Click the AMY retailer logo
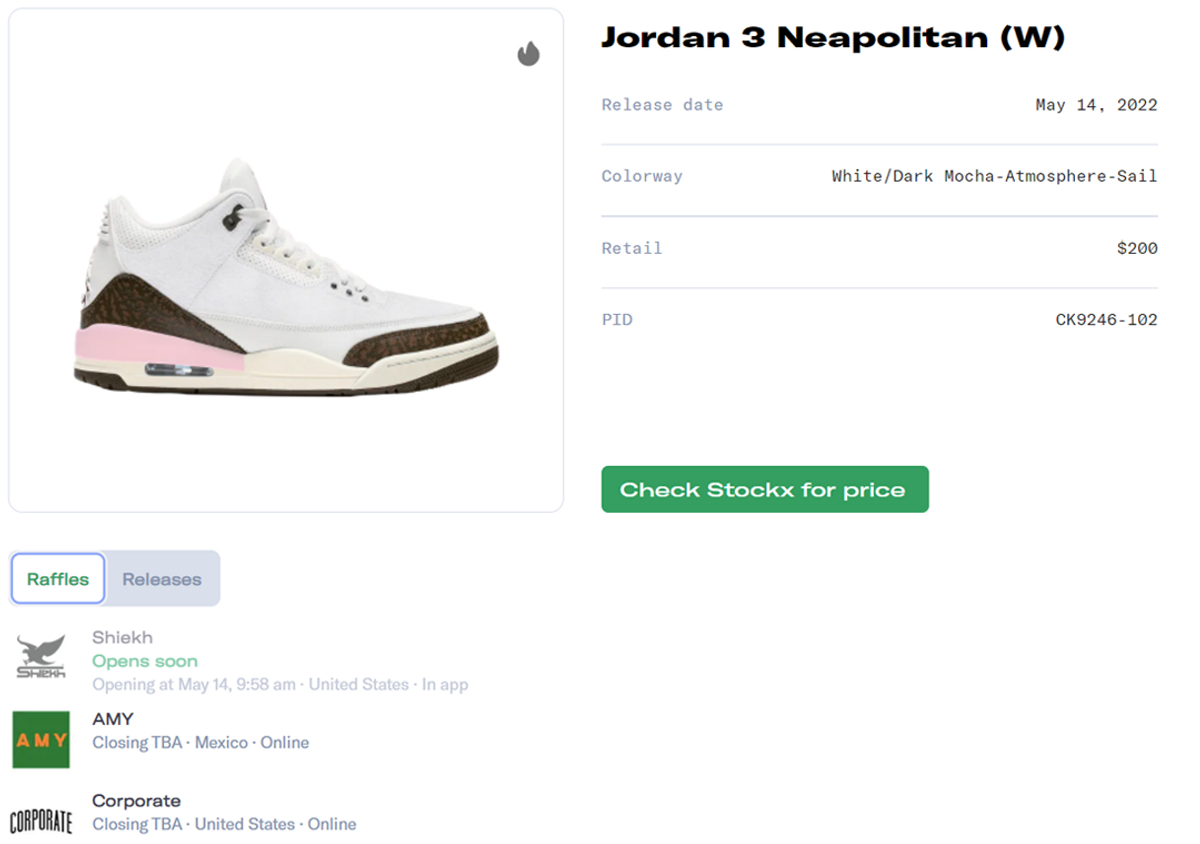Viewport: 1200px width, 844px height. pyautogui.click(x=40, y=741)
